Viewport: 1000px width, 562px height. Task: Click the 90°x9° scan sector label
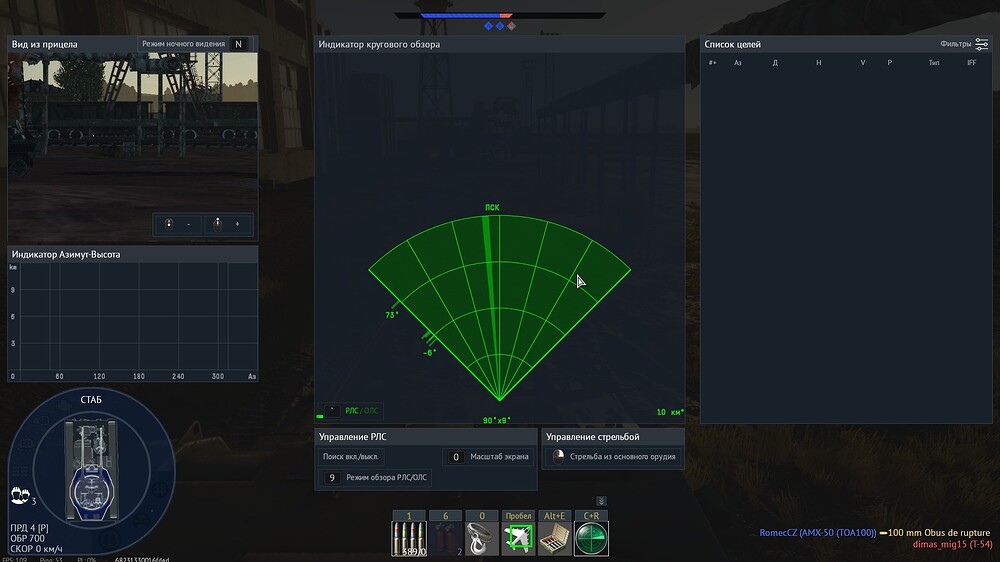point(497,420)
